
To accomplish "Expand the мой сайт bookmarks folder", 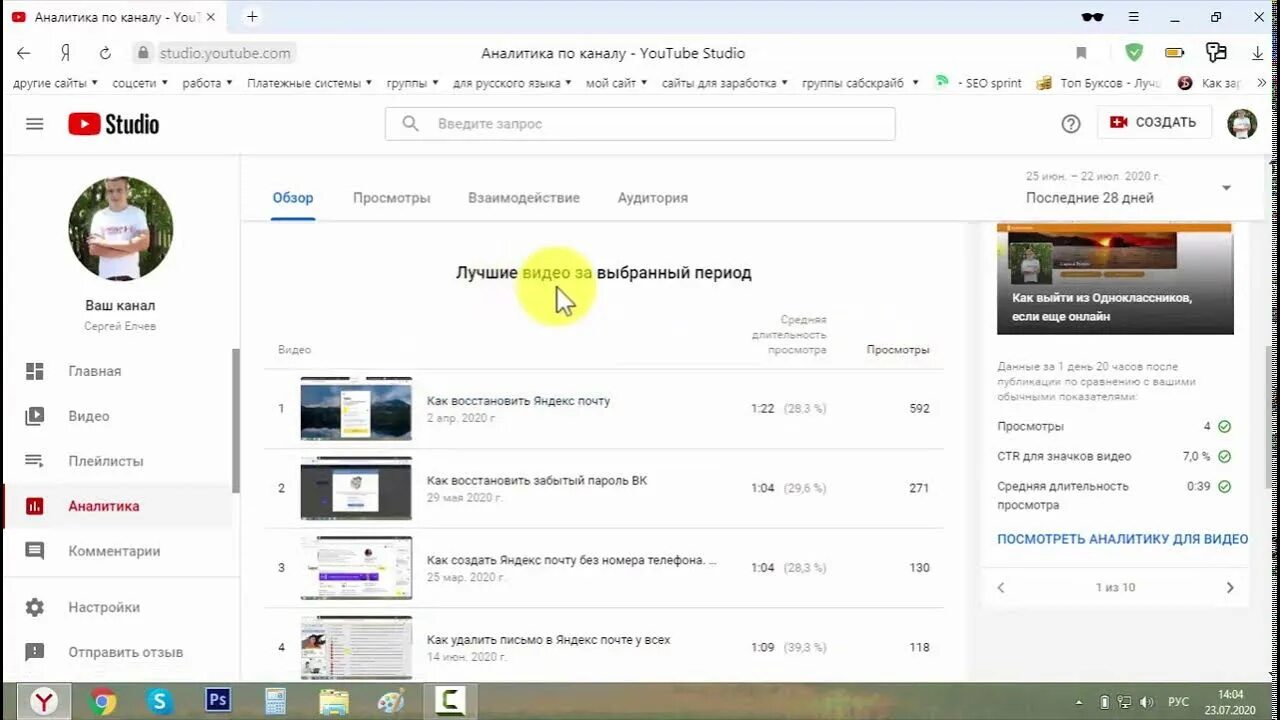I will tap(617, 83).
